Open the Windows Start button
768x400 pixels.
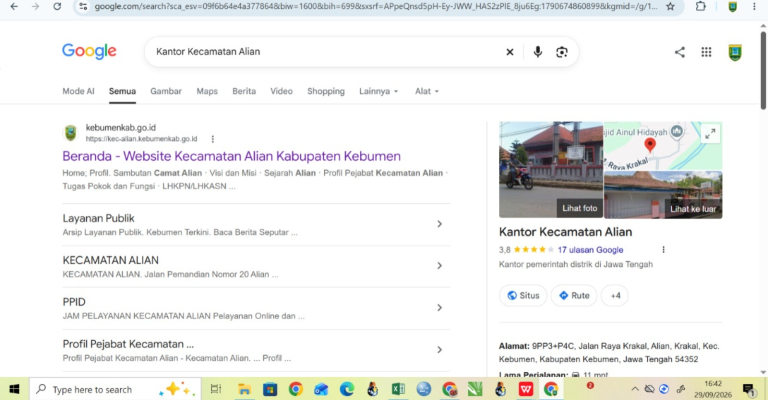click(x=14, y=389)
